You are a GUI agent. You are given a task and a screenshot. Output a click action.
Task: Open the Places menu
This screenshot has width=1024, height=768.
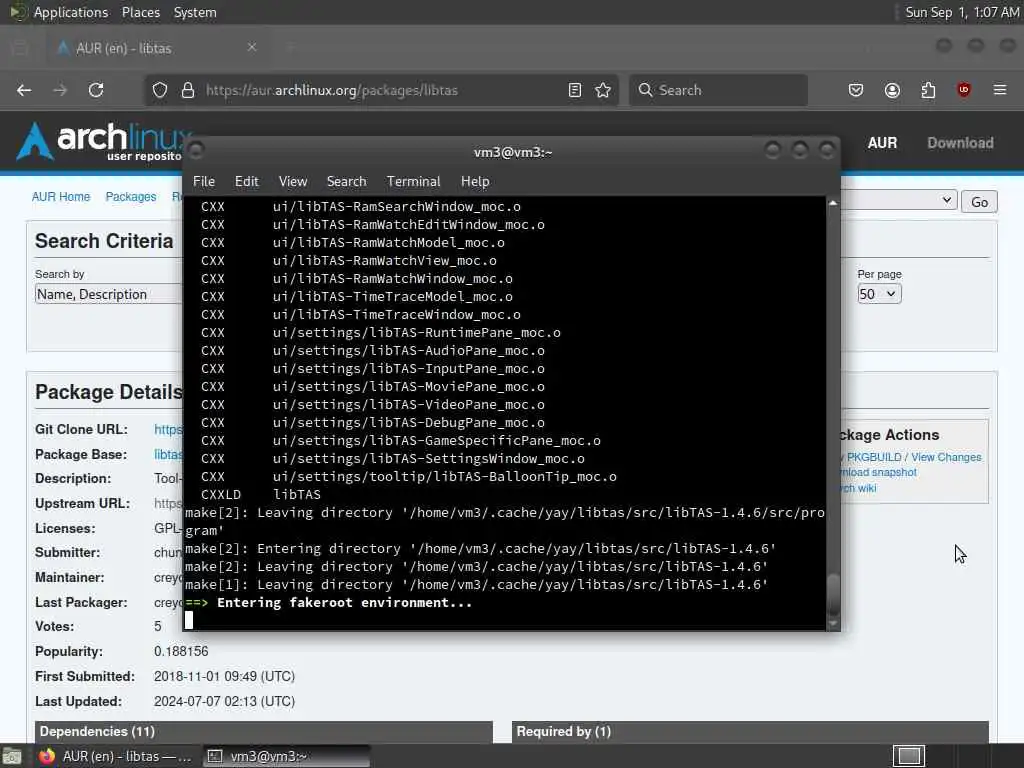[140, 12]
